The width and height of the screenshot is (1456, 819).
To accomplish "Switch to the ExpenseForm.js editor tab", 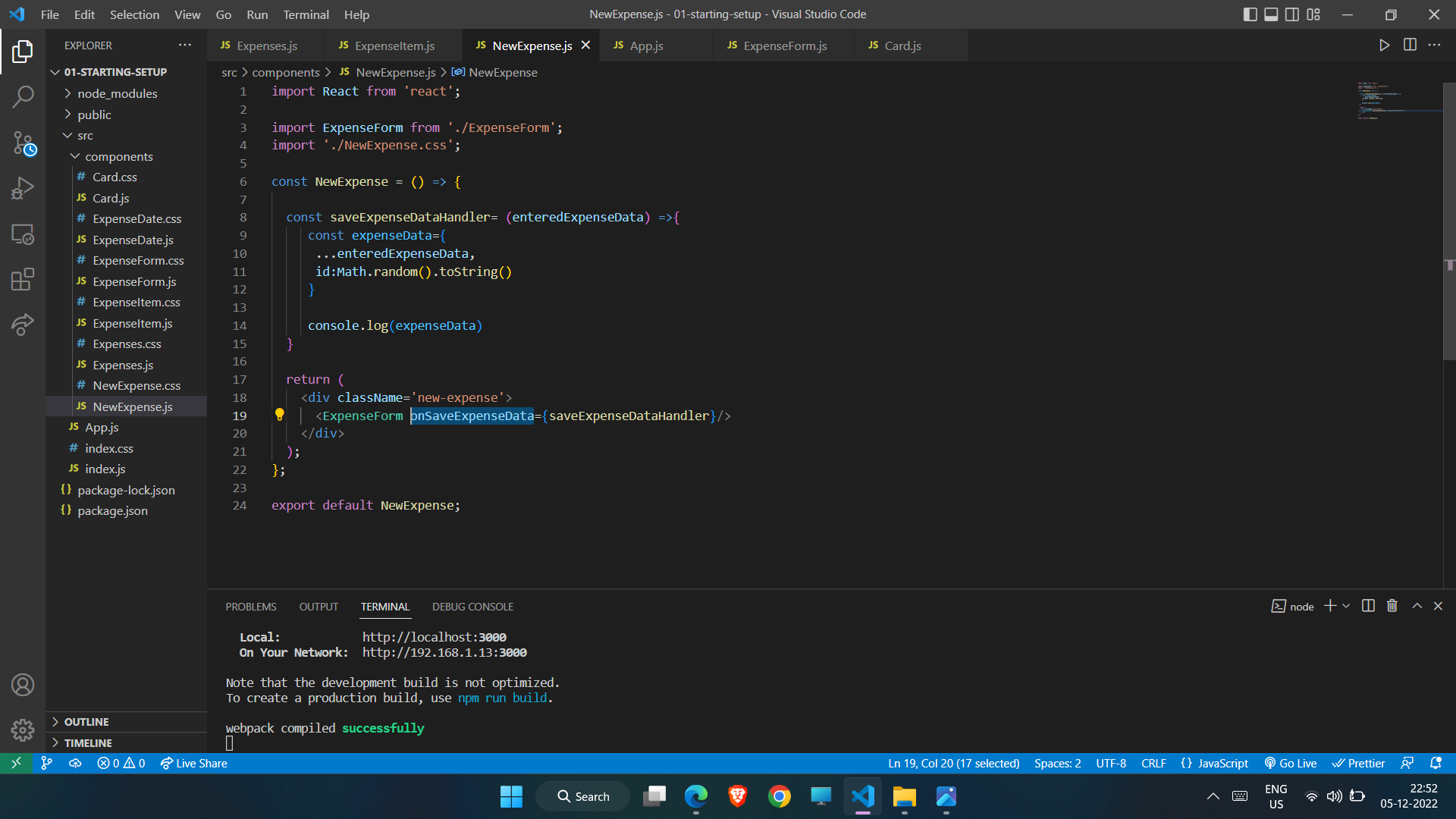I will click(x=784, y=45).
